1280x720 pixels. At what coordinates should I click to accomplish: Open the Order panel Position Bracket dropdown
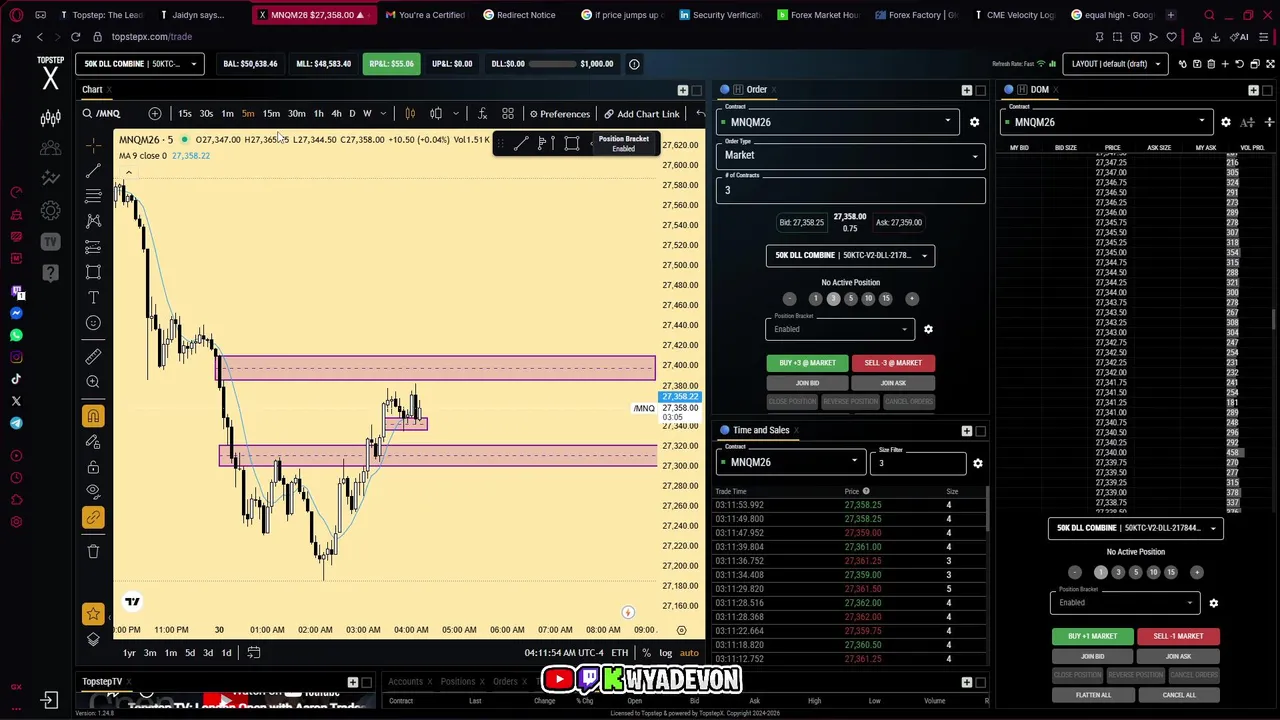[x=840, y=329]
